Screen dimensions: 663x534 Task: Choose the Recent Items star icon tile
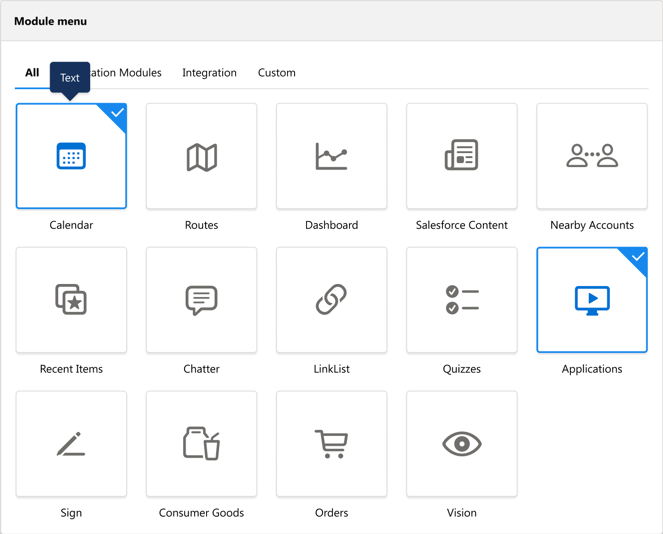click(x=71, y=300)
